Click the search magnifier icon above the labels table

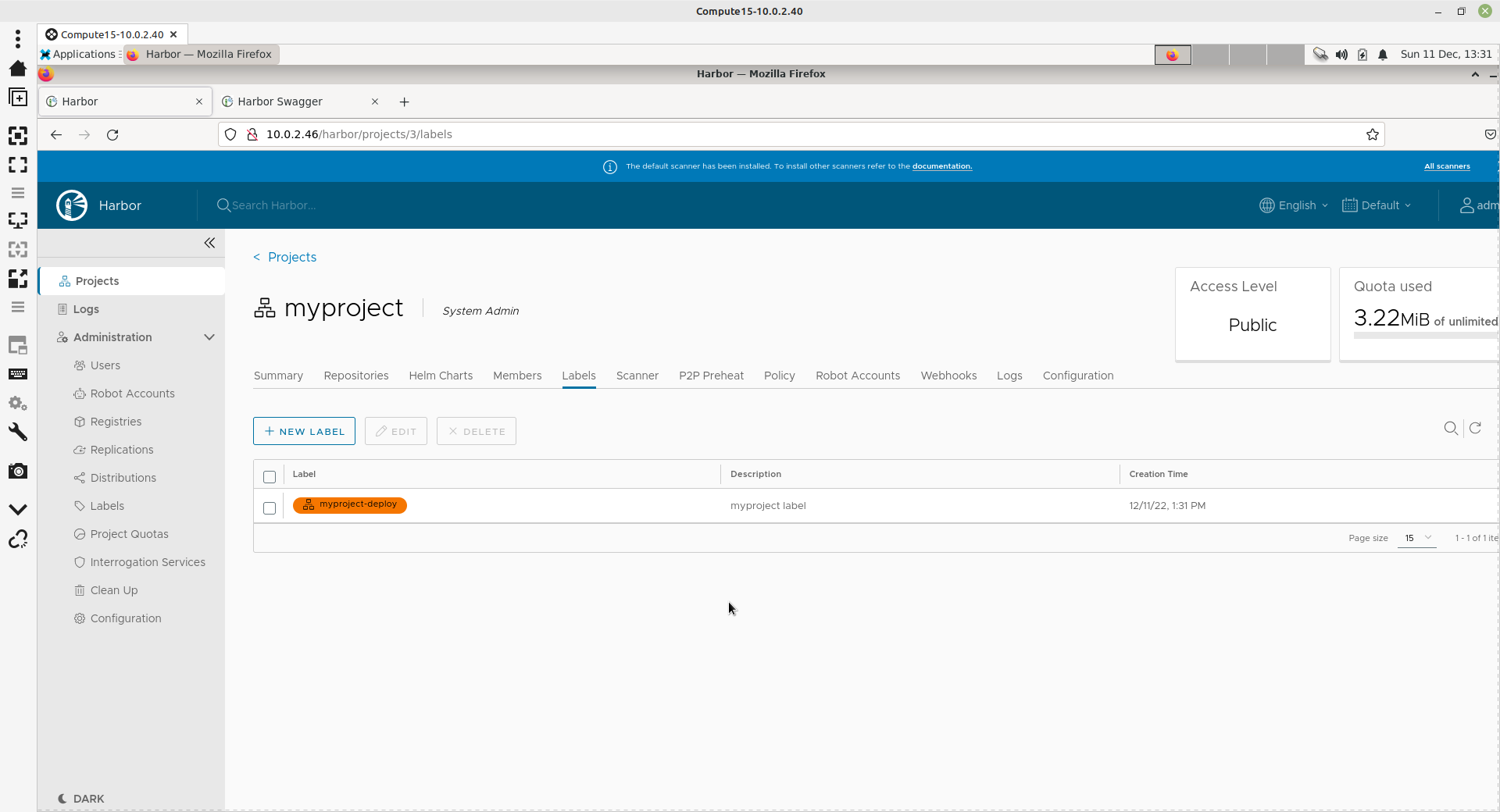tap(1451, 428)
